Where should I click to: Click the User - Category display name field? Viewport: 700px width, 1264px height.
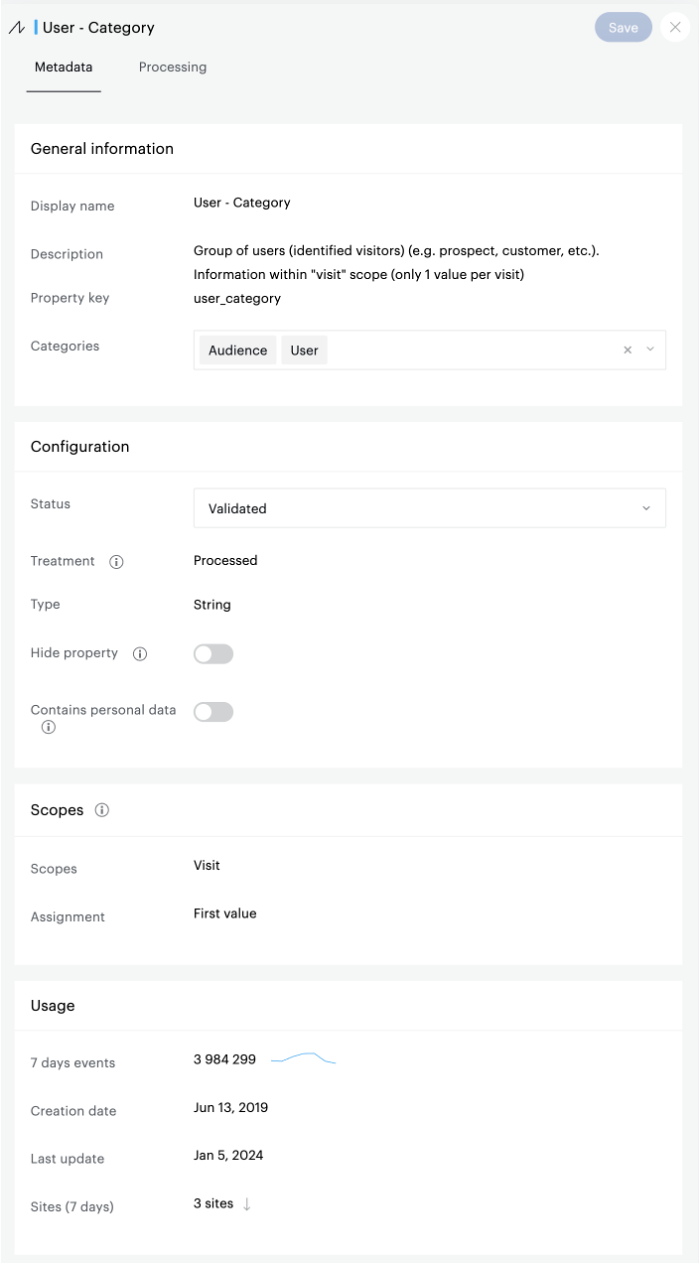coord(242,202)
